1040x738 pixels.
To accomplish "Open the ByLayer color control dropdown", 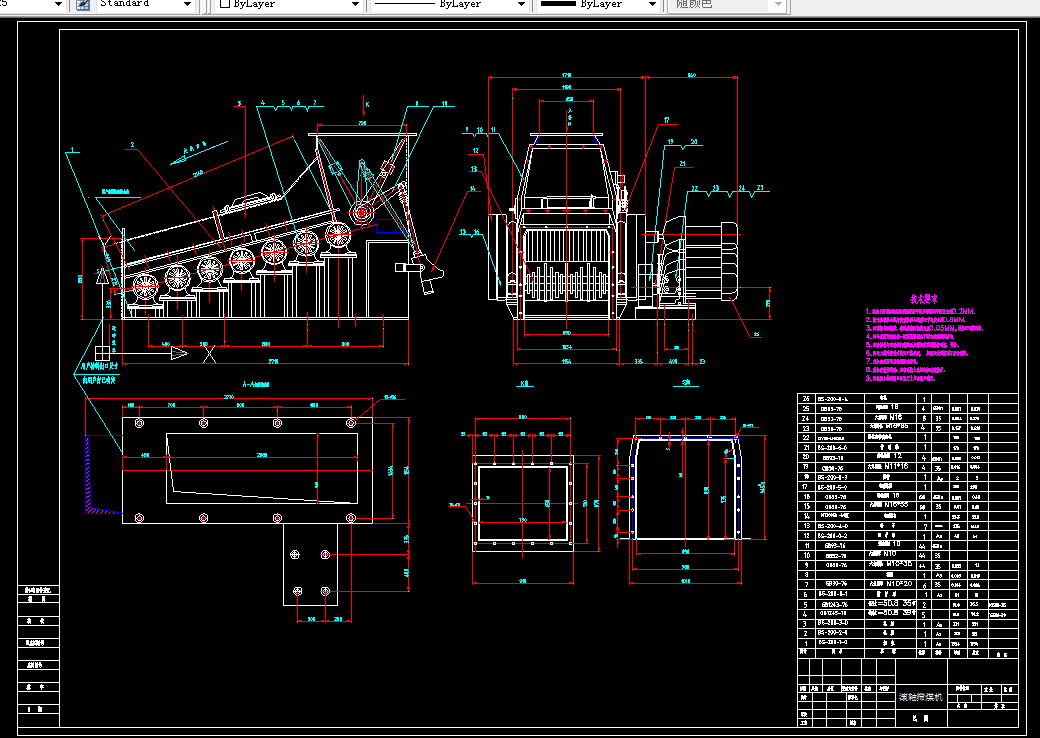I will 289,4.
